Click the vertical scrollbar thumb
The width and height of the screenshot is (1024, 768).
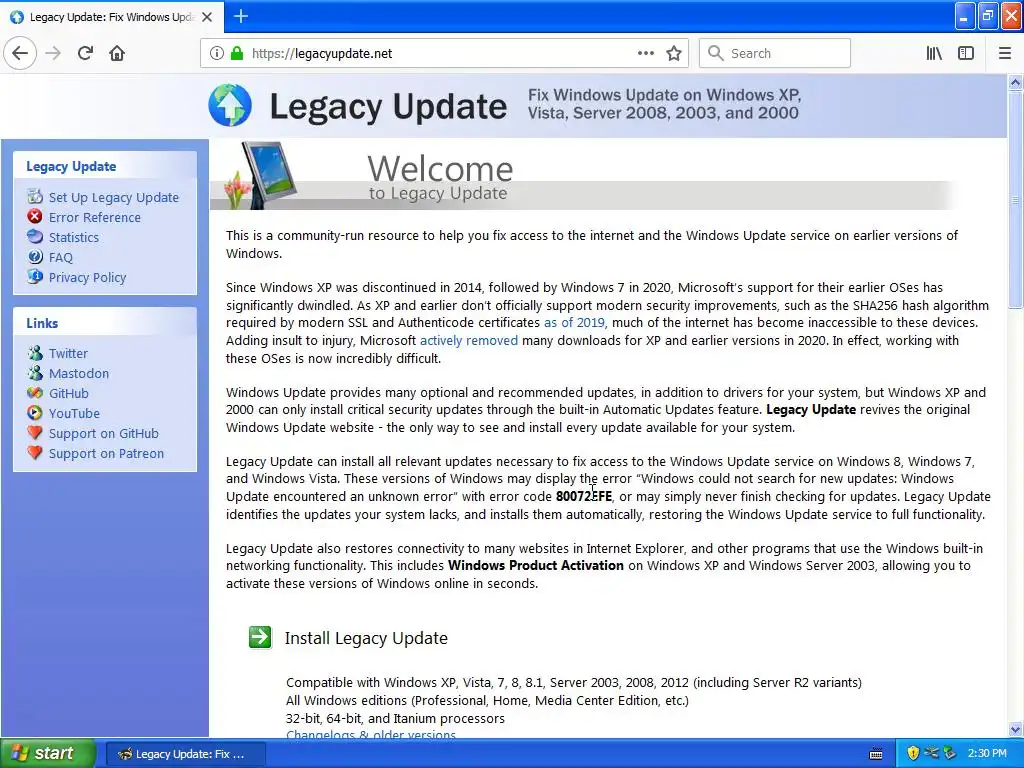(x=1016, y=199)
